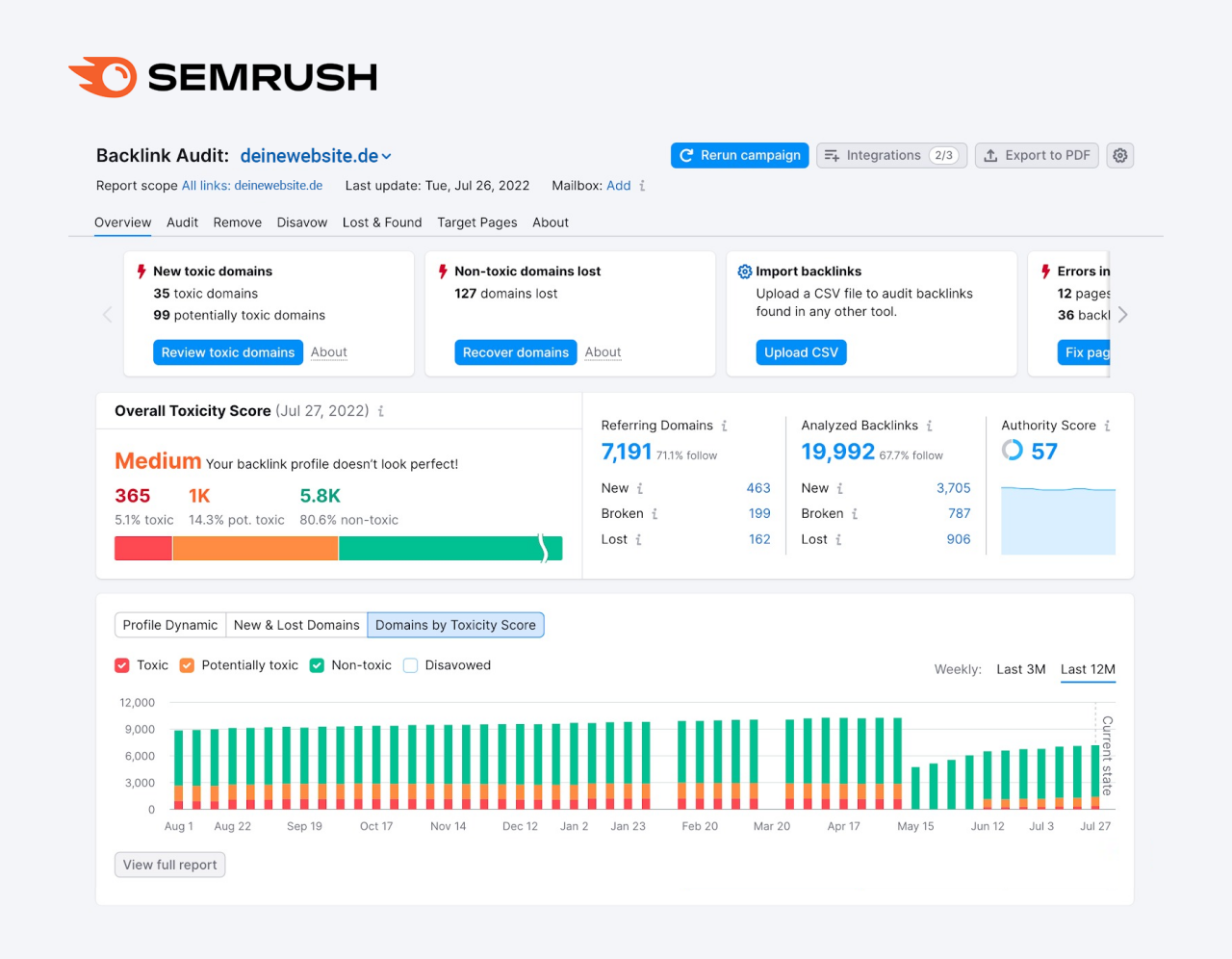Click the Rerun campaign button
Viewport: 1232px width, 959px height.
coord(739,155)
